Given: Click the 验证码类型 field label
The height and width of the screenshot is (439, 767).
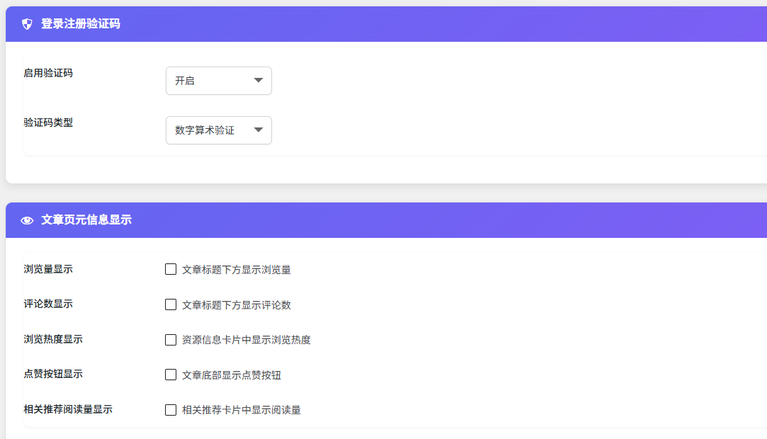Looking at the screenshot, I should tap(48, 122).
